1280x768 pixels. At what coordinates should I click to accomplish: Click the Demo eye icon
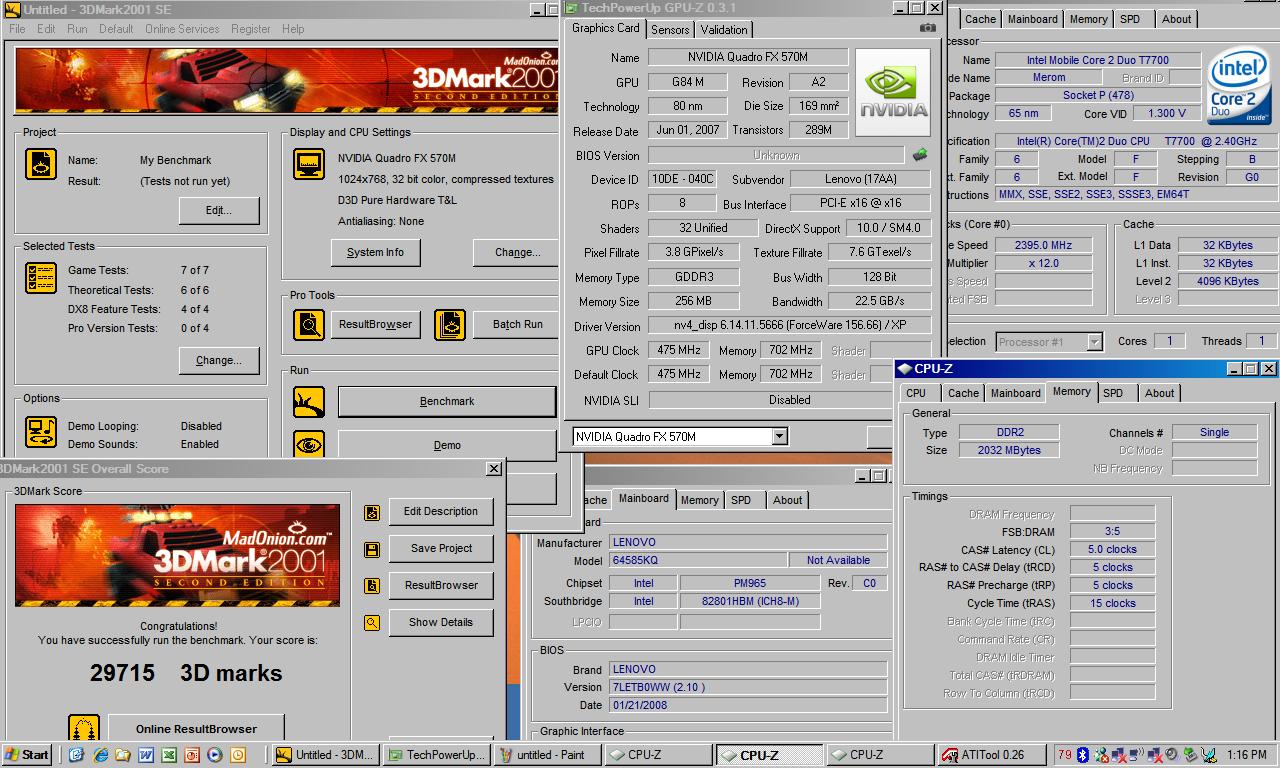click(309, 445)
